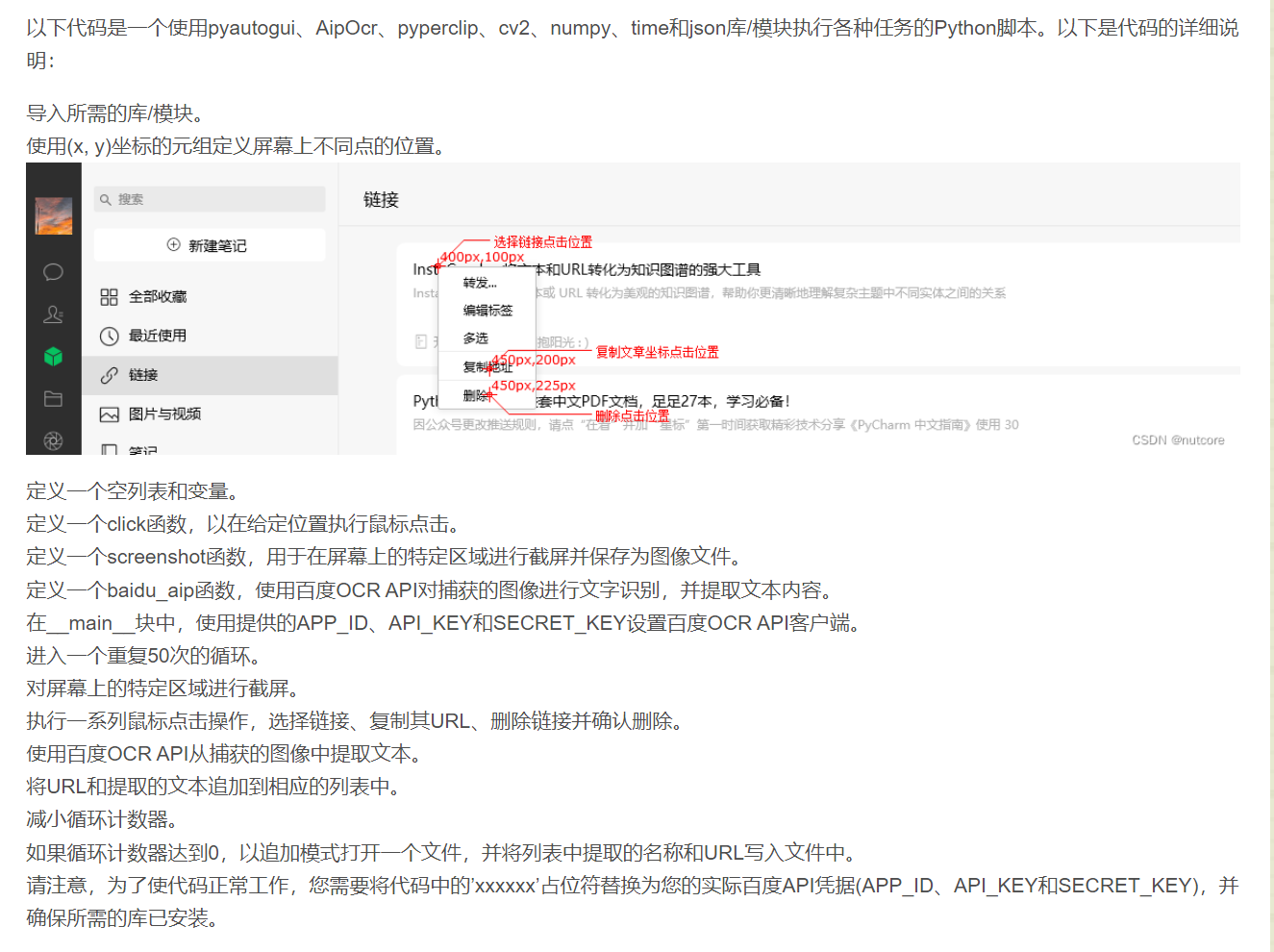Click the InstaGraph card description text
Viewport: 1274px width, 952px height.
[x=710, y=293]
